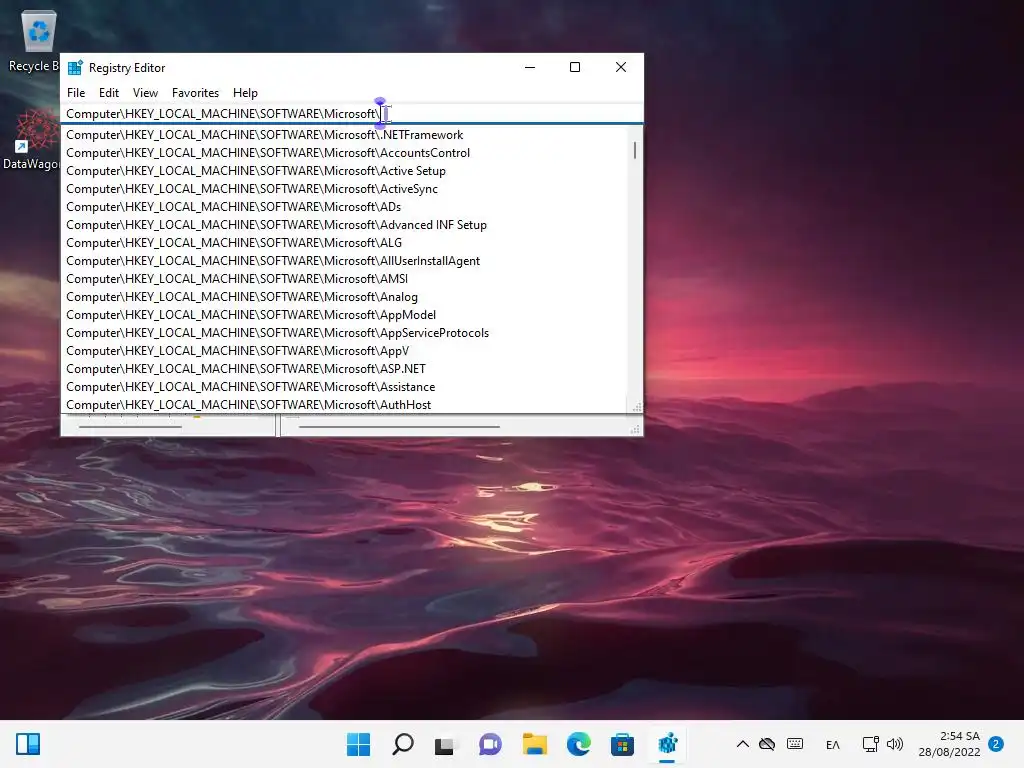Close the Registry Editor window
Image resolution: width=1024 pixels, height=768 pixels.
pos(621,67)
